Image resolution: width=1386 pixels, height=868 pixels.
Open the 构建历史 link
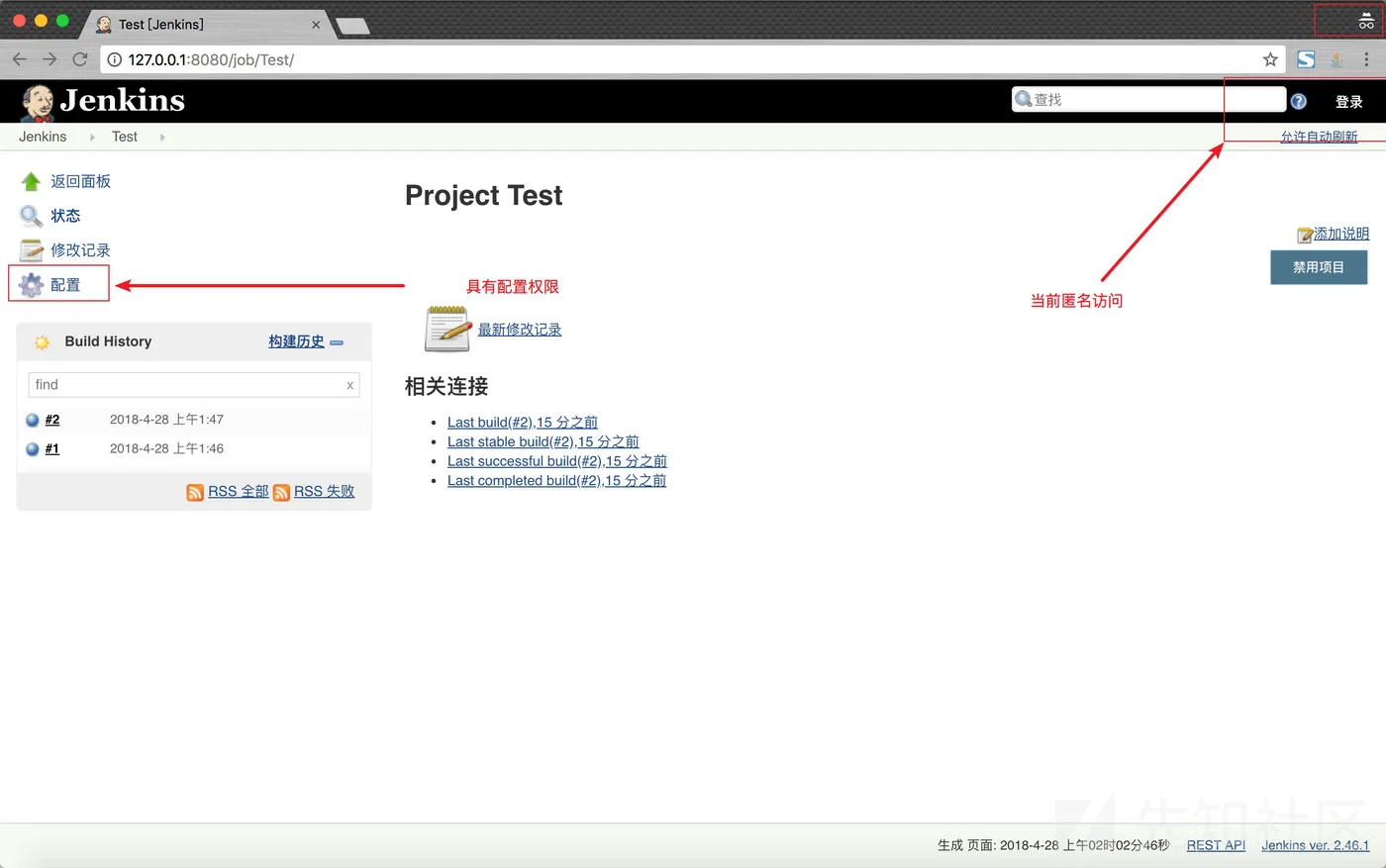click(296, 341)
